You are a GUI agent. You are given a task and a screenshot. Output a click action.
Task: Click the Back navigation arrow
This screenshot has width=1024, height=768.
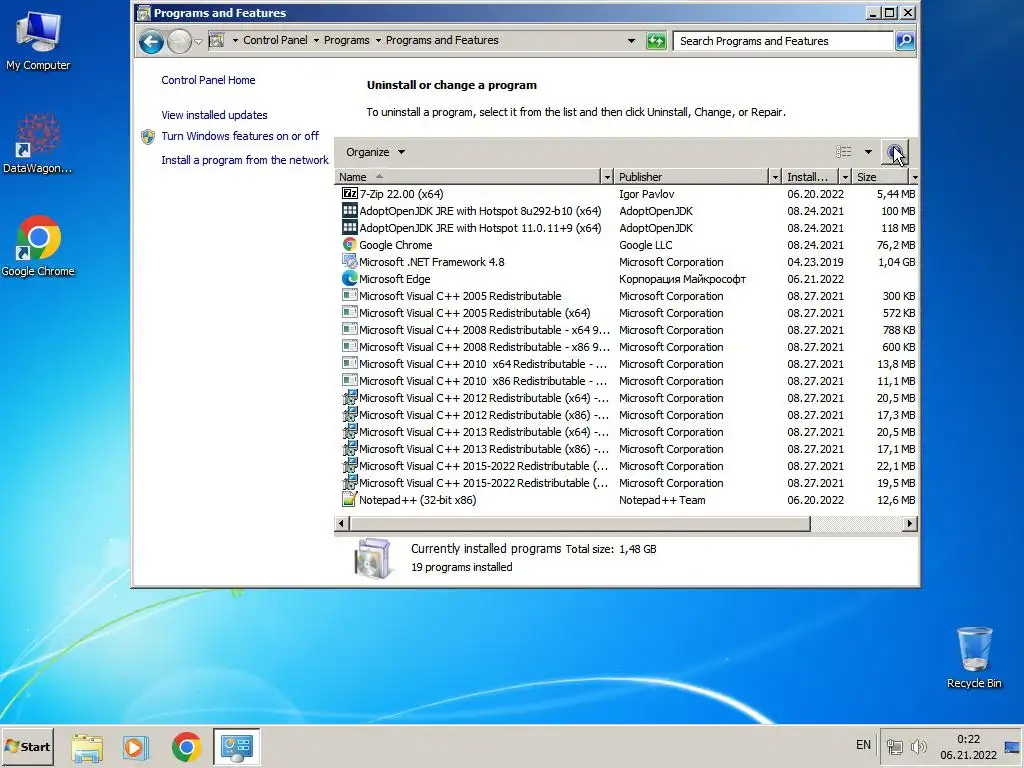point(151,42)
